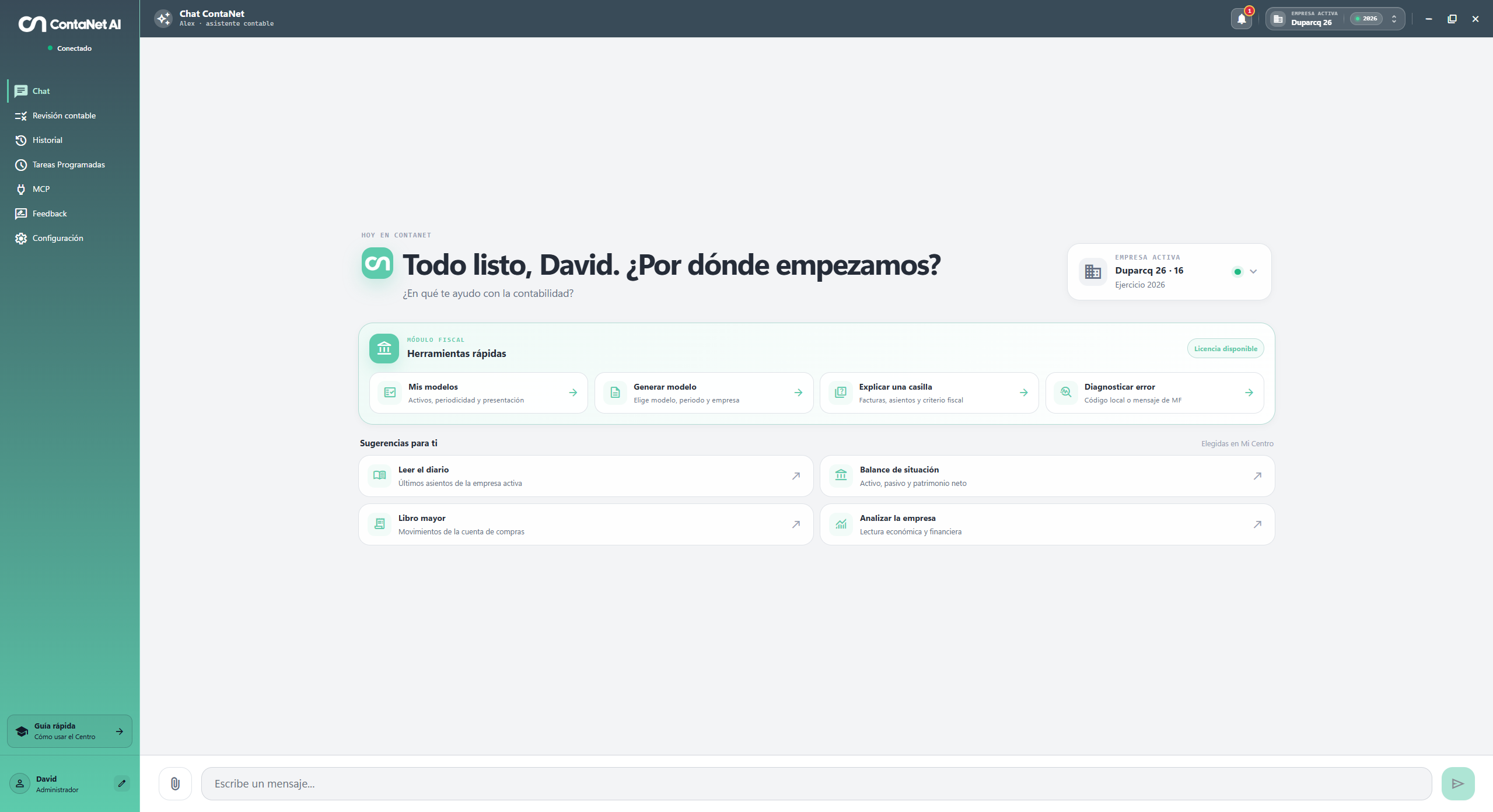This screenshot has width=1493, height=812.
Task: Go to Revisión contable in sidebar
Action: [70, 116]
